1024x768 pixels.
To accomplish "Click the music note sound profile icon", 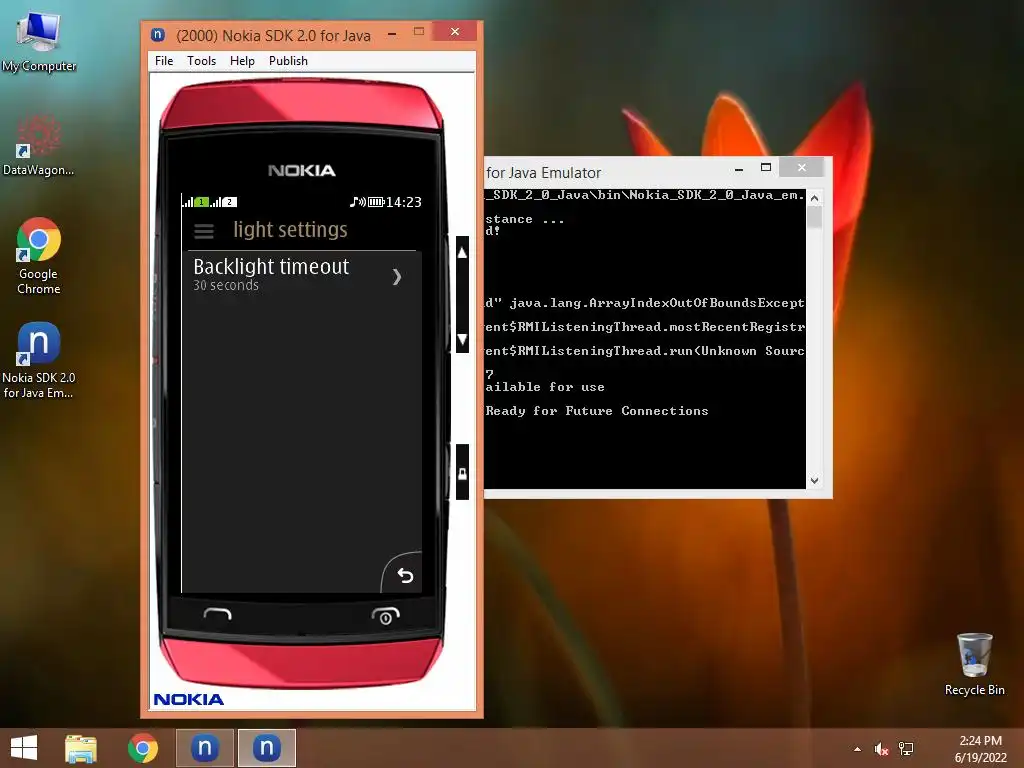I will click(357, 202).
